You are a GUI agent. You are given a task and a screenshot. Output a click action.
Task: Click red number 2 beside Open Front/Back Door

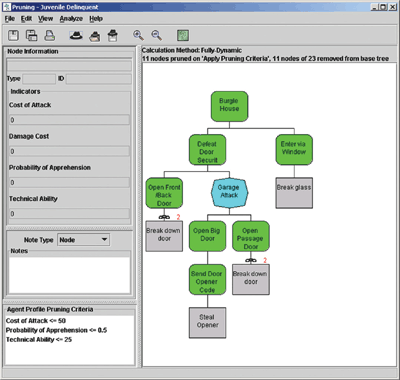pyautogui.click(x=178, y=217)
